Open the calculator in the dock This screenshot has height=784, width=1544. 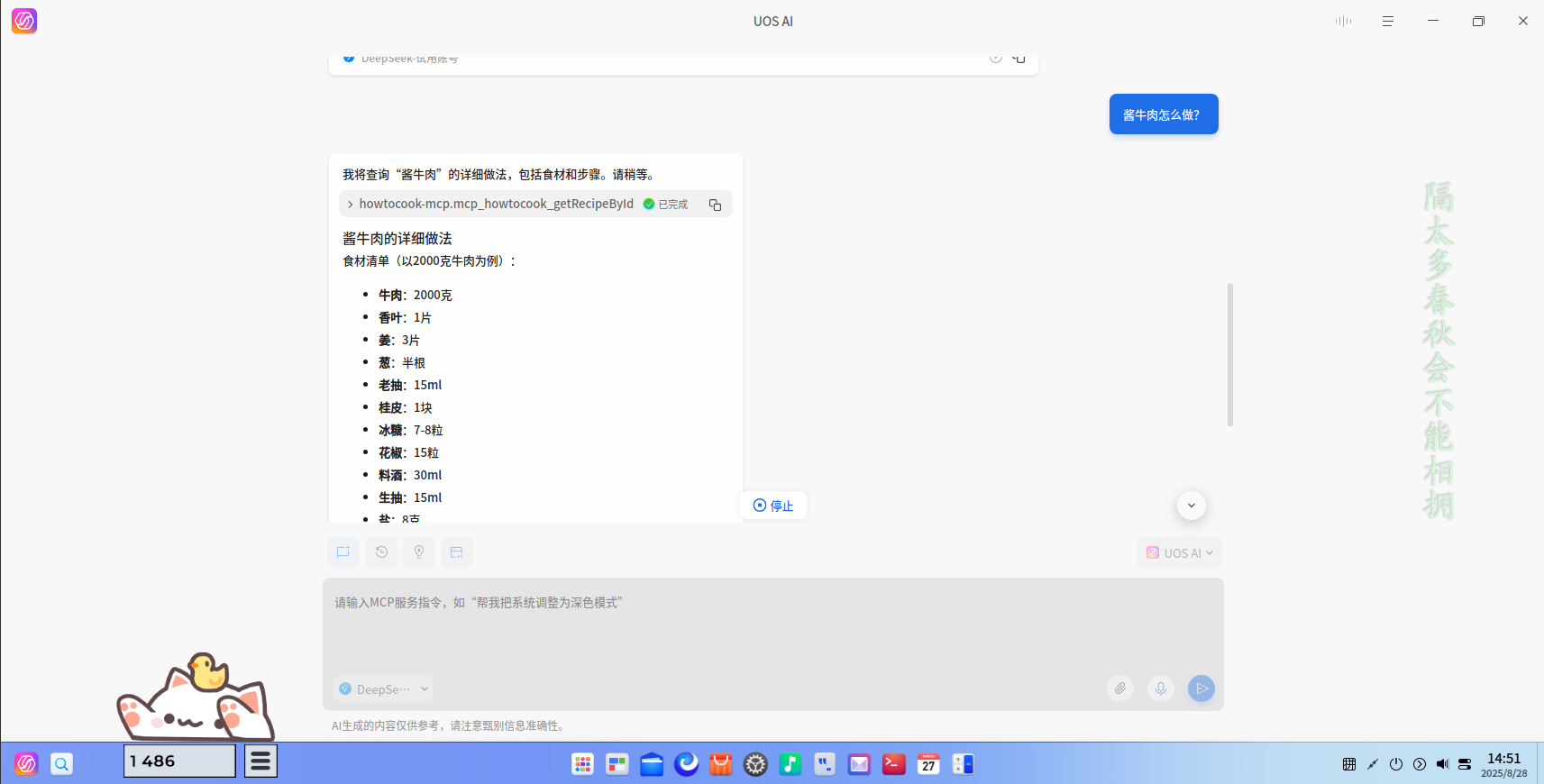964,764
